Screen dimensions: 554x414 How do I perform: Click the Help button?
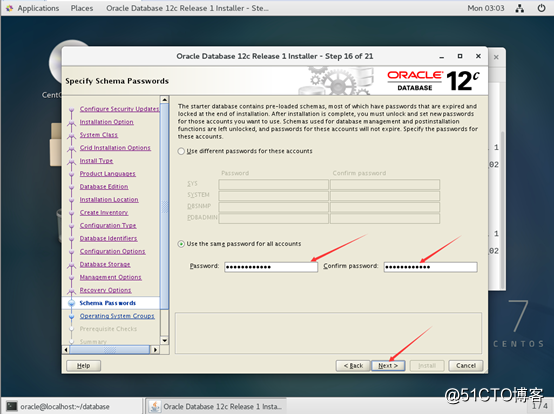(x=83, y=366)
